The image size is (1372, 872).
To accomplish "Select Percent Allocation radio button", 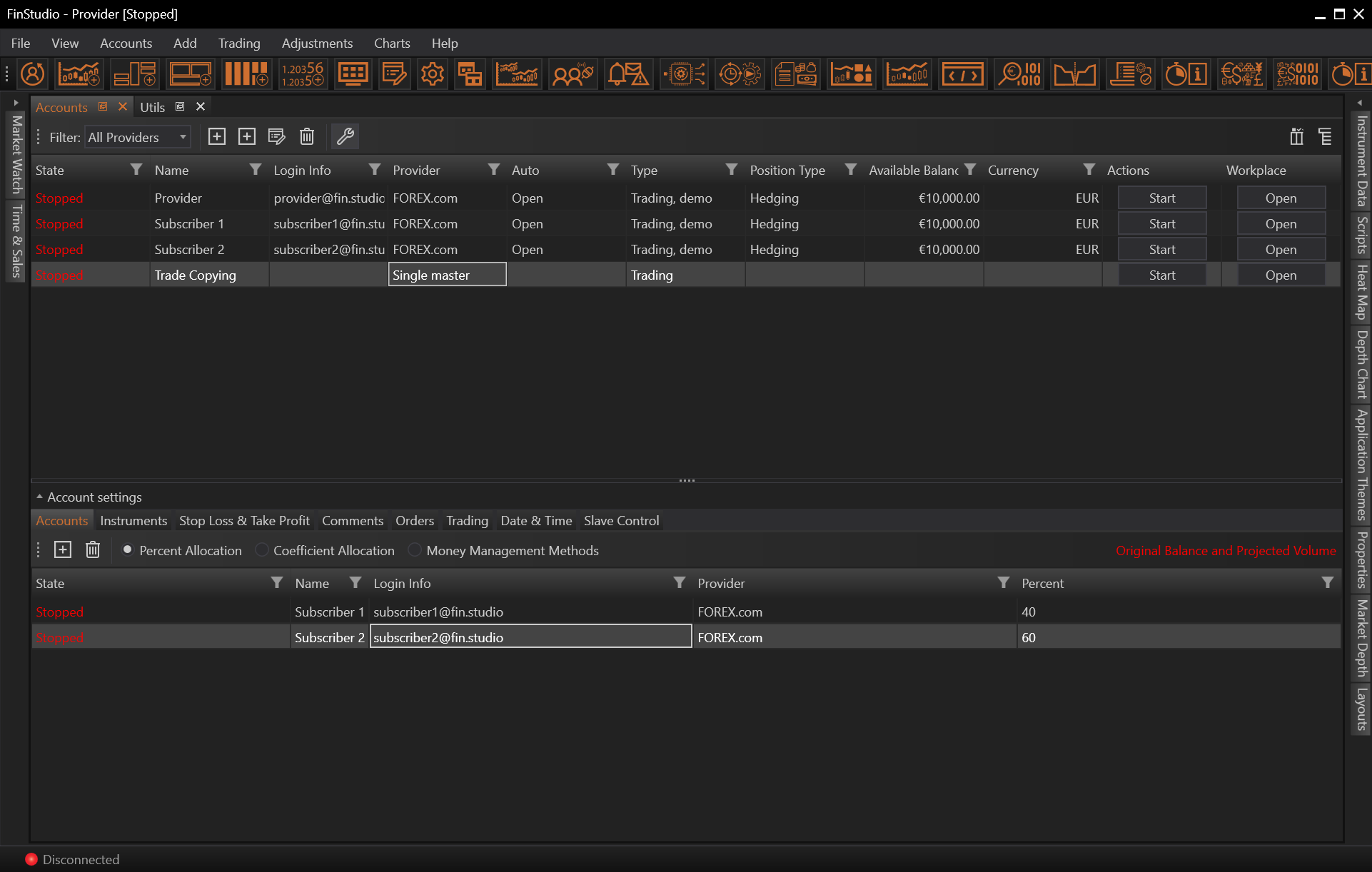I will [128, 550].
